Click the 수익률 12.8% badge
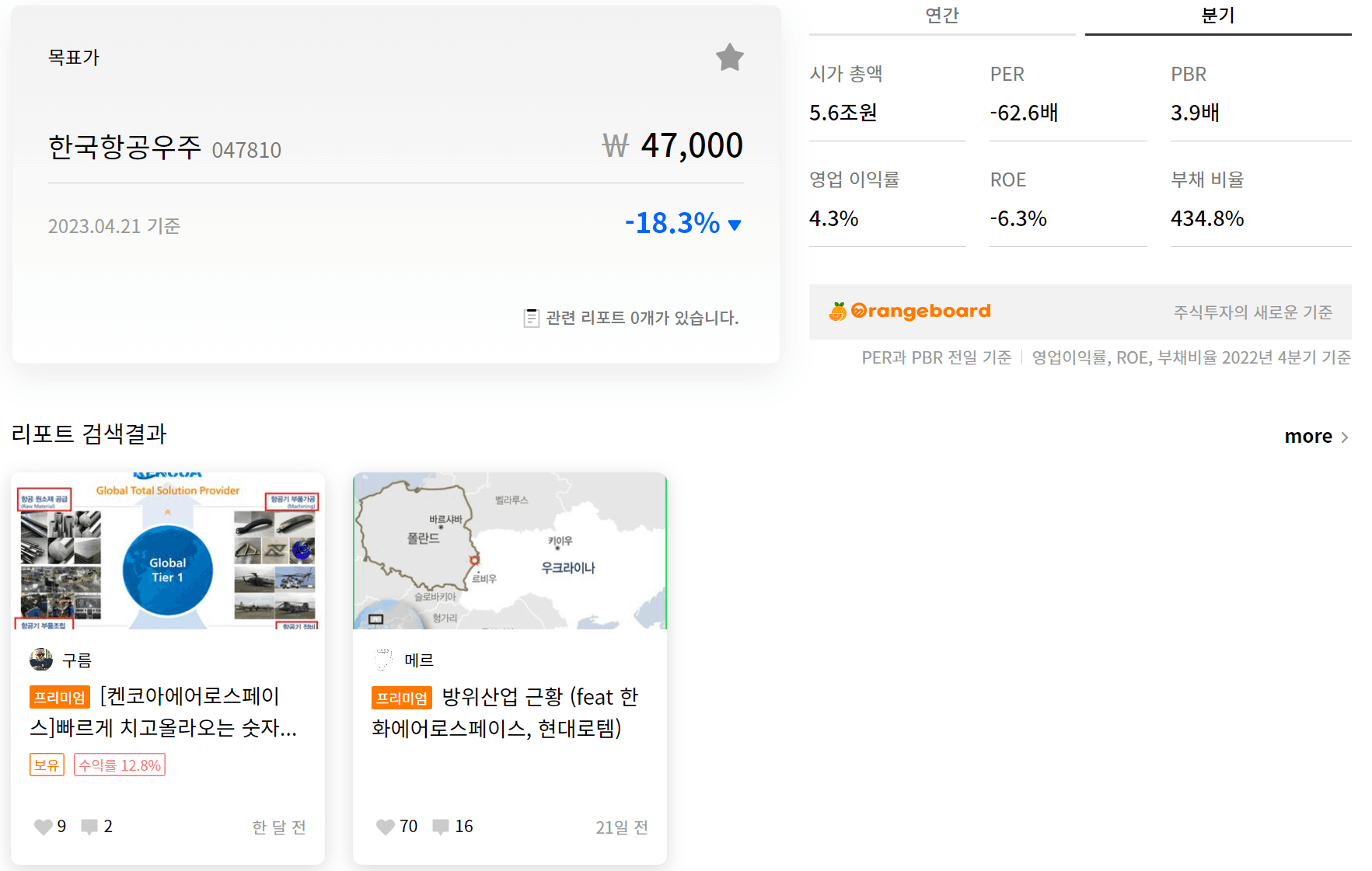 pos(120,765)
